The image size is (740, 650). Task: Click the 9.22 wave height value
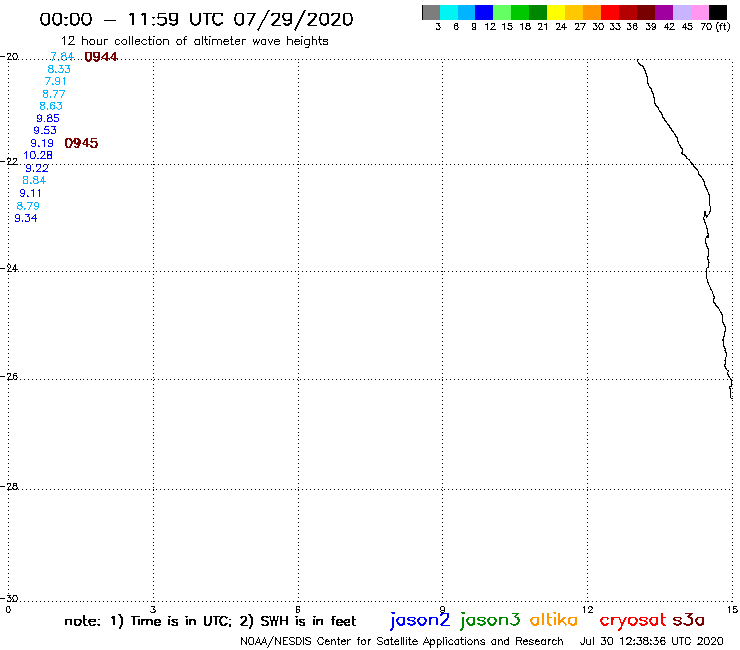pos(37,168)
